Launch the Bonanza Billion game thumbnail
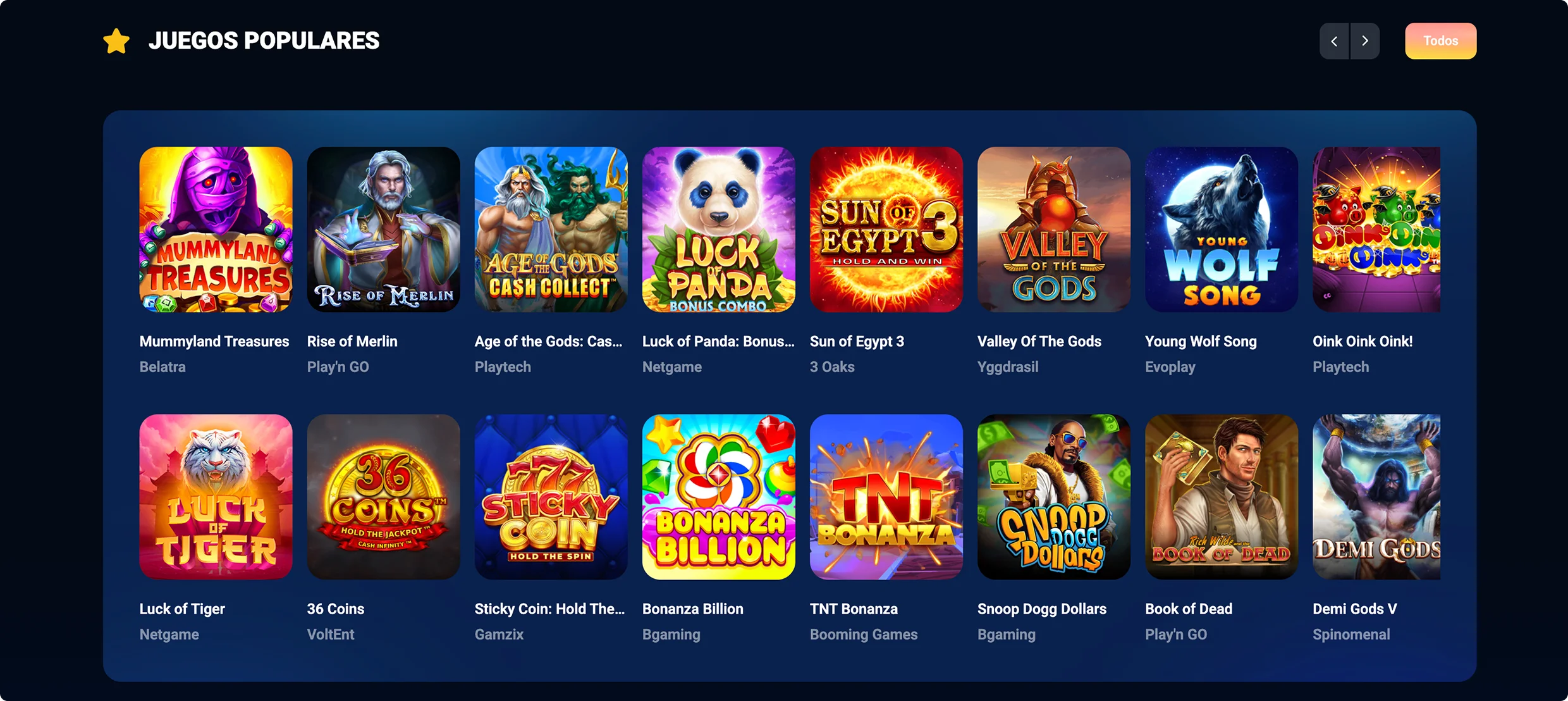This screenshot has height=701, width=1568. click(718, 497)
